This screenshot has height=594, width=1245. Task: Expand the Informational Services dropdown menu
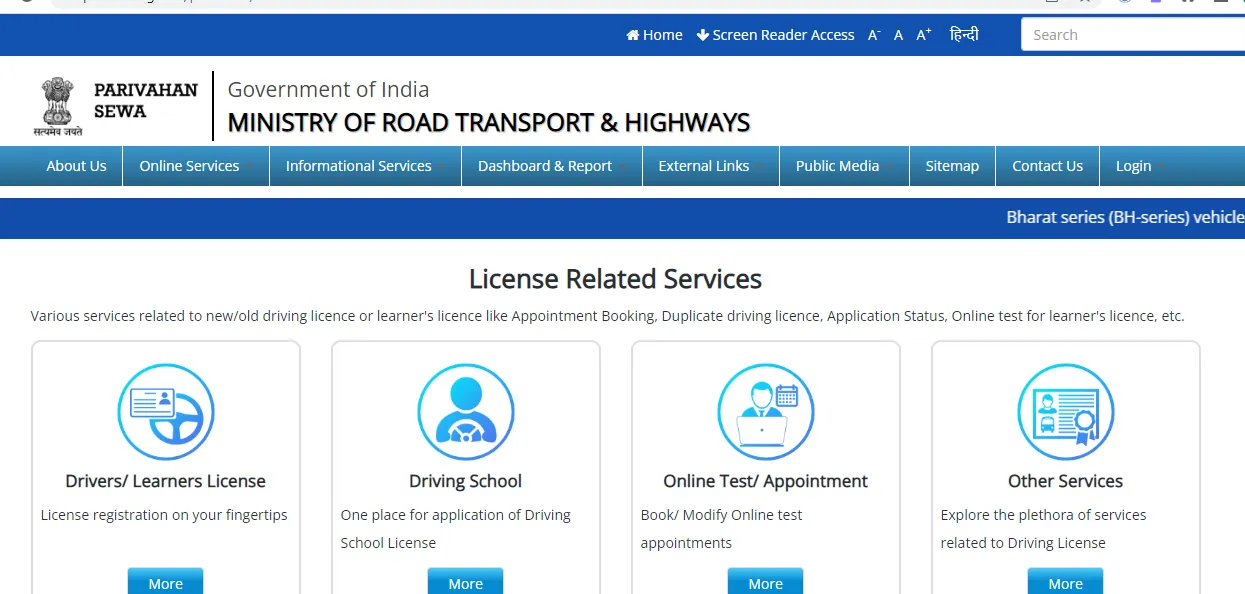click(364, 166)
